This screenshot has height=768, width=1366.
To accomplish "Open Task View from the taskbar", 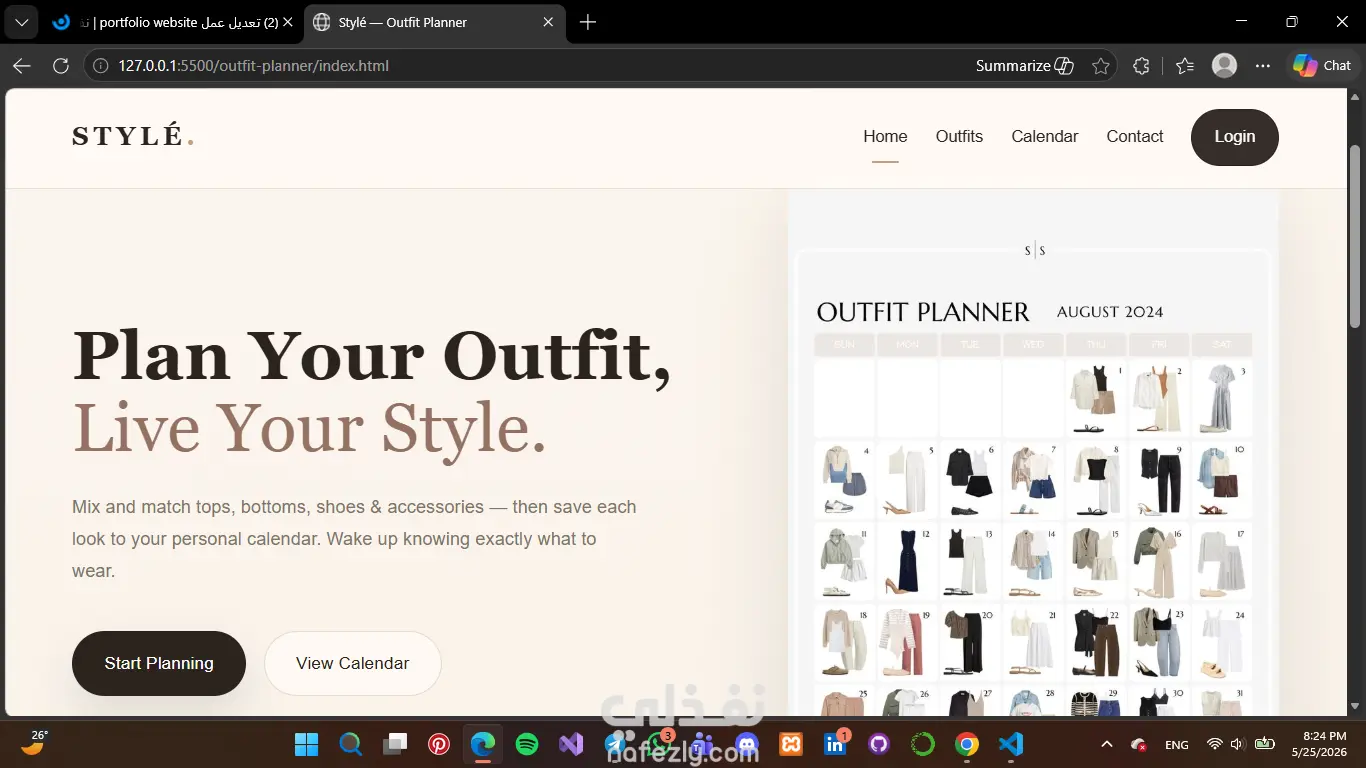I will [395, 744].
